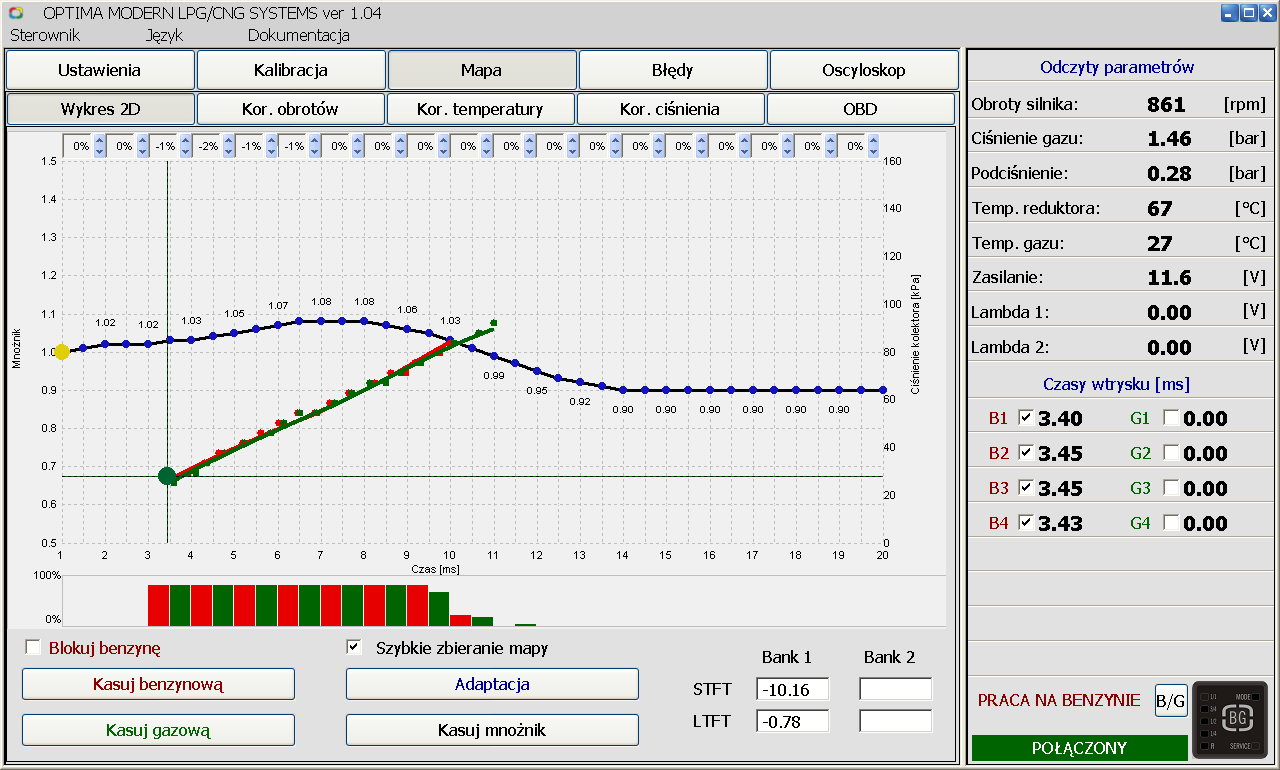Screen dimensions: 1280x770
Task: Click the Bank 1 column header
Action: (x=786, y=657)
